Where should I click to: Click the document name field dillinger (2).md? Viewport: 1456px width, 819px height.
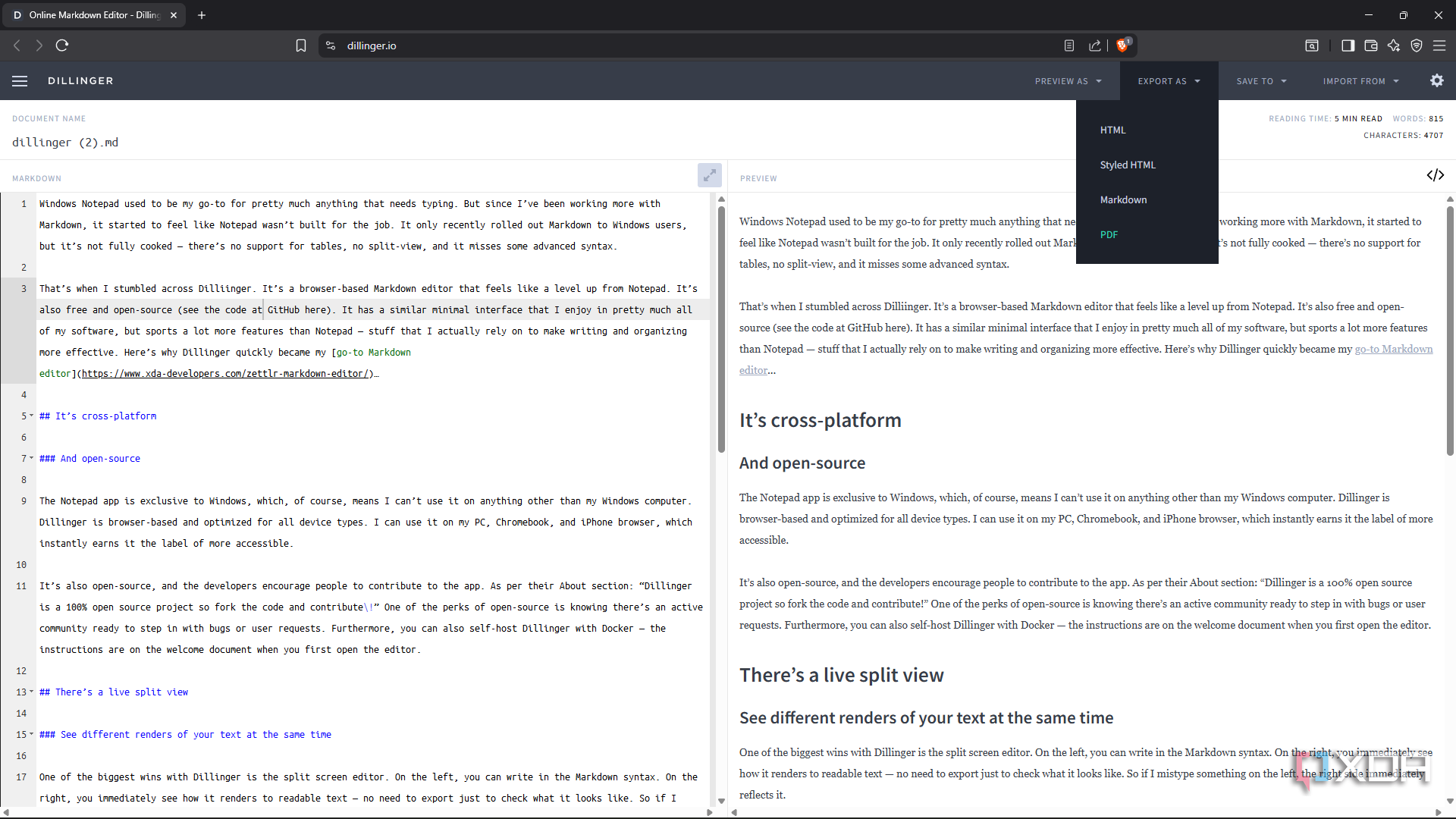pyautogui.click(x=65, y=143)
